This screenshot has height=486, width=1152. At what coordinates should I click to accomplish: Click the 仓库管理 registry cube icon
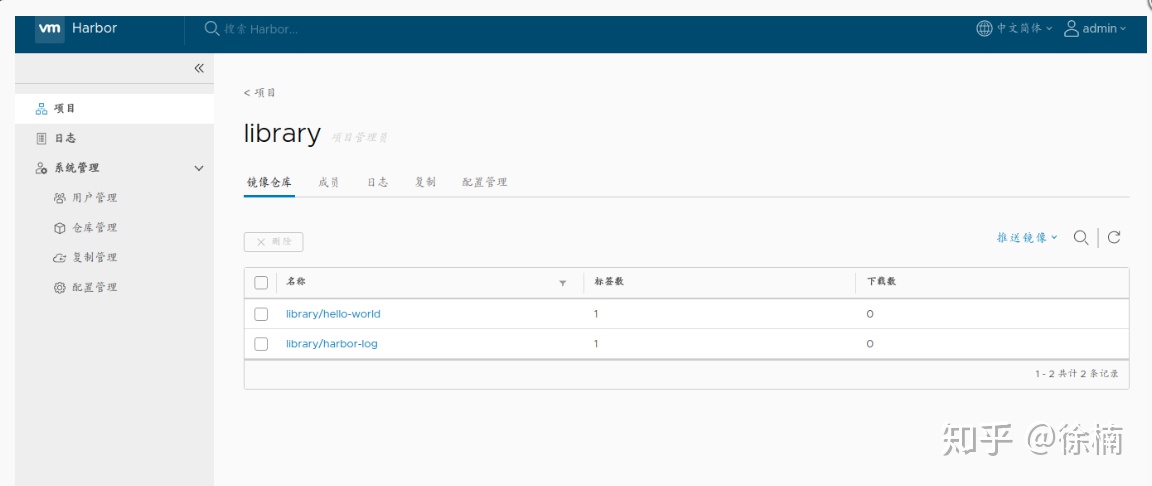(60, 228)
